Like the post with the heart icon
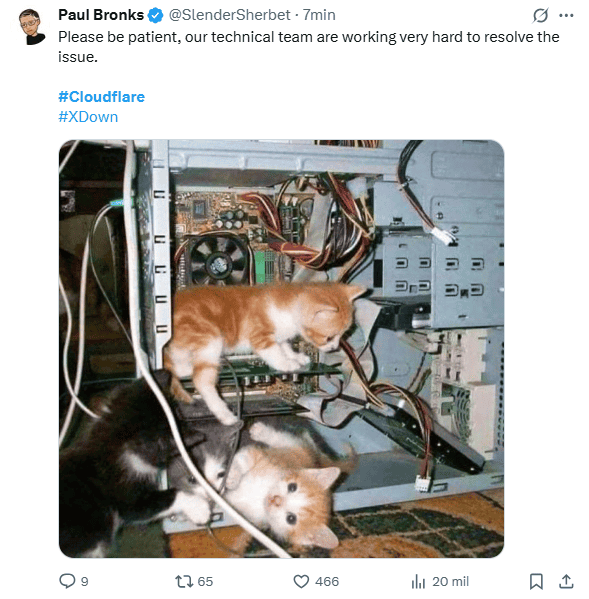Image resolution: width=589 pixels, height=599 pixels. click(301, 581)
